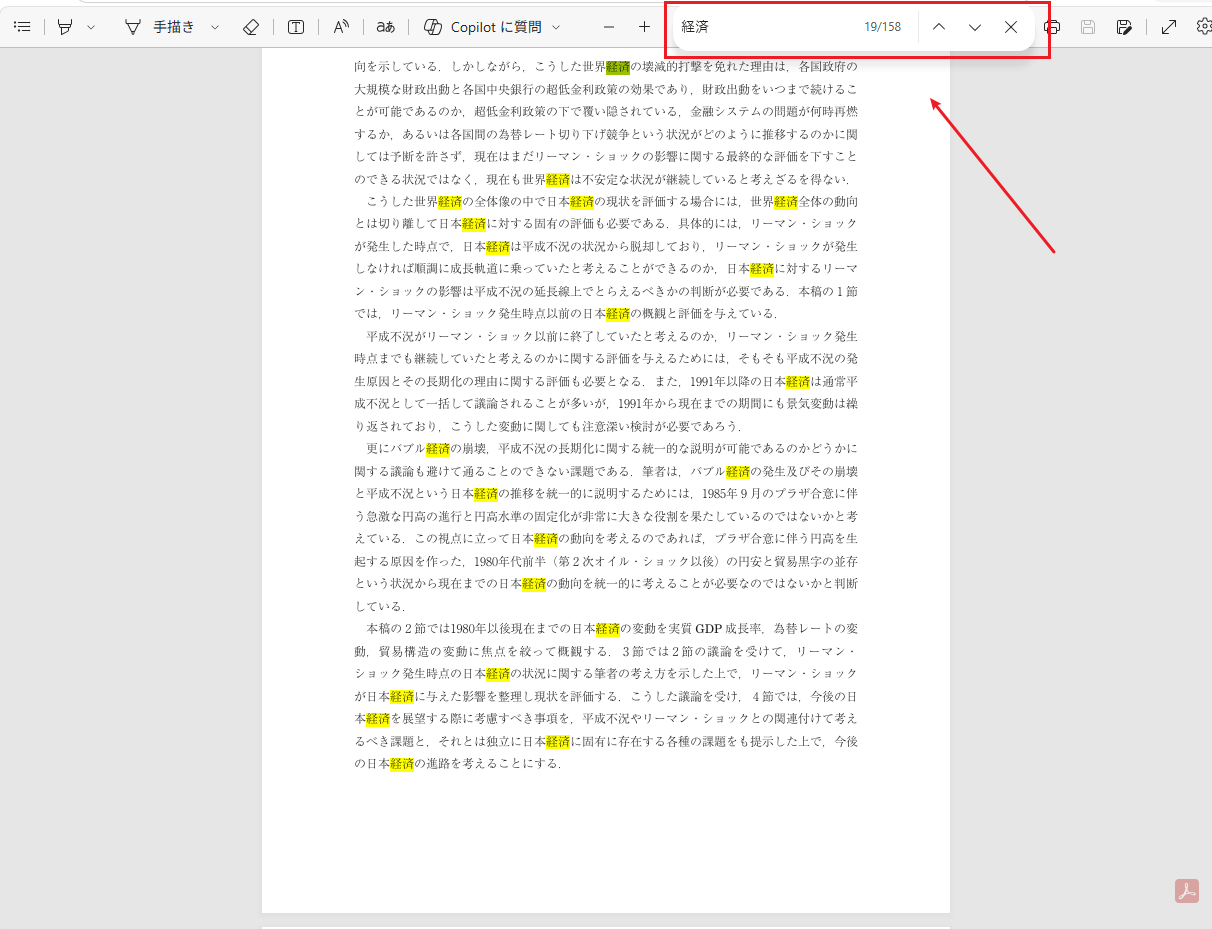
Task: Click the 19/158 match counter
Action: click(x=883, y=27)
